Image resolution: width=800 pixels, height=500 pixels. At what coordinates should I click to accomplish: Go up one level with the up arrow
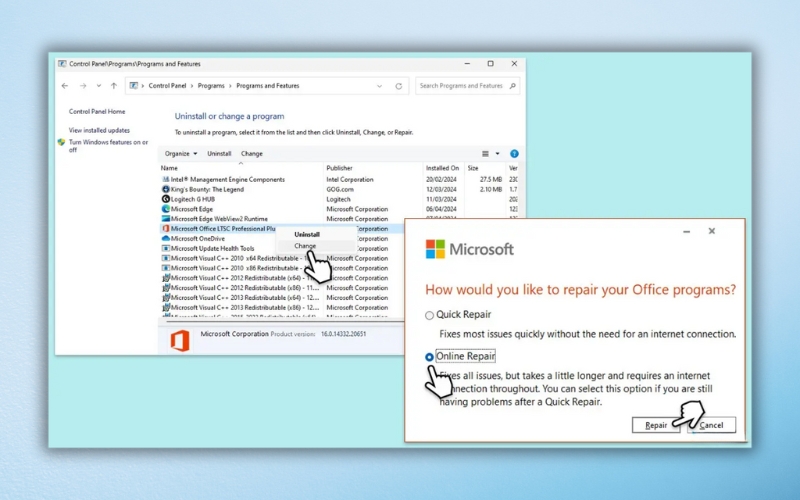[x=114, y=86]
